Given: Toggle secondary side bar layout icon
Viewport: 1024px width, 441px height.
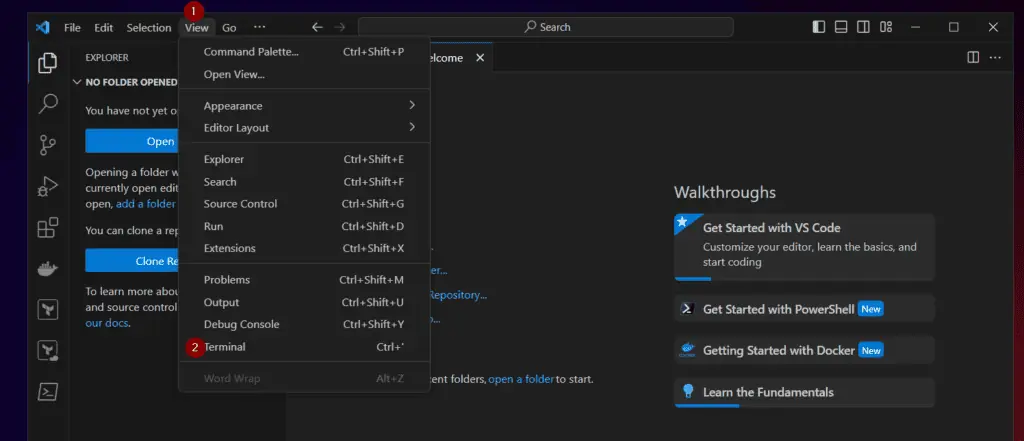Looking at the screenshot, I should 863,27.
